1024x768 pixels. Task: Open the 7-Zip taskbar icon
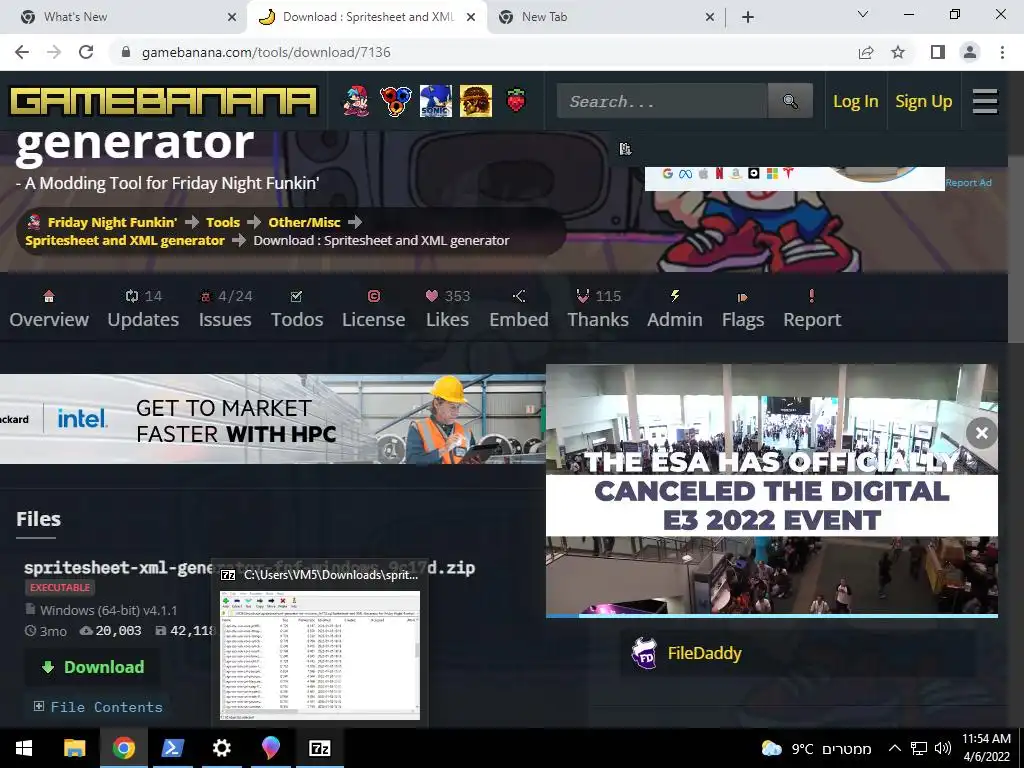point(319,748)
